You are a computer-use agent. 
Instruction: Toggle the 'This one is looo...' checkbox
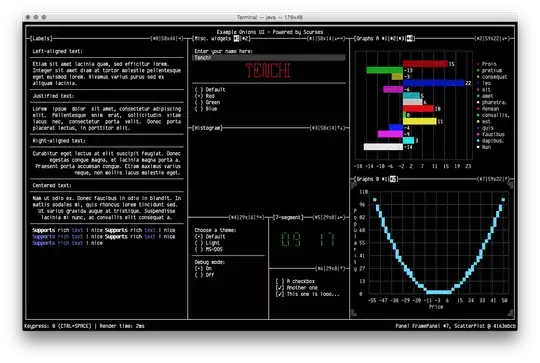point(307,294)
